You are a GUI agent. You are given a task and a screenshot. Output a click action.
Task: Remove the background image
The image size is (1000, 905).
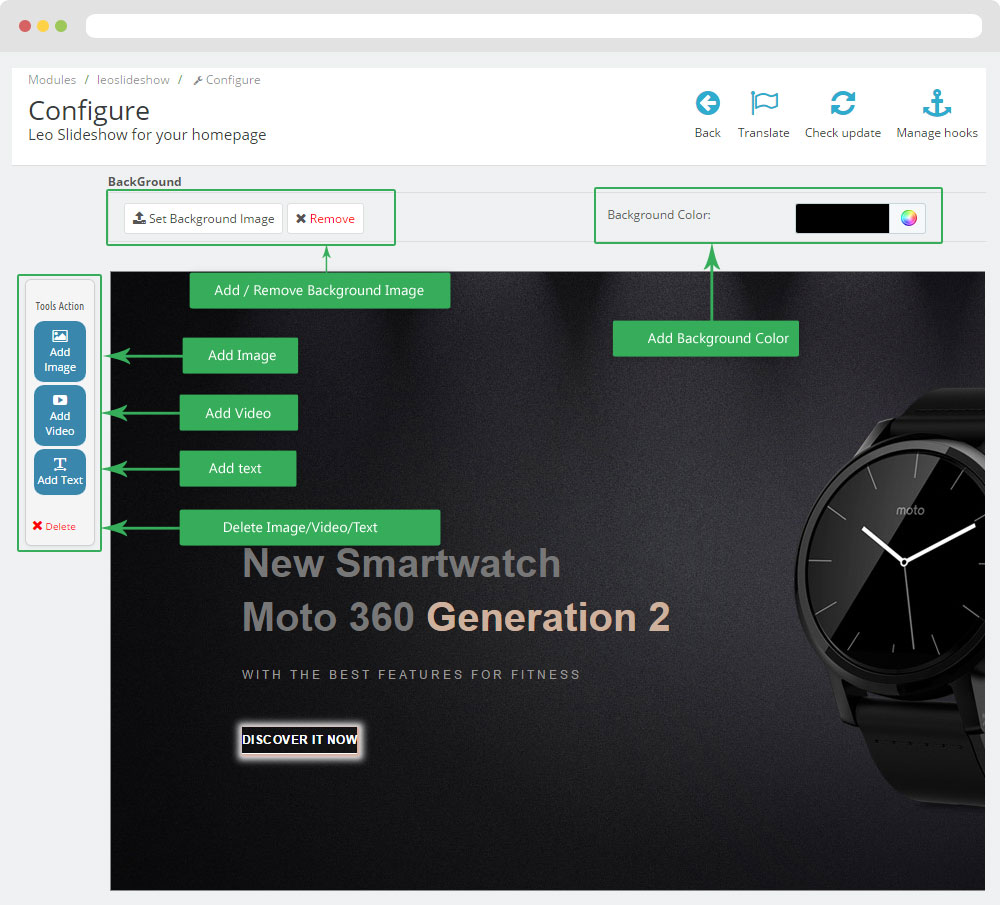[x=325, y=219]
